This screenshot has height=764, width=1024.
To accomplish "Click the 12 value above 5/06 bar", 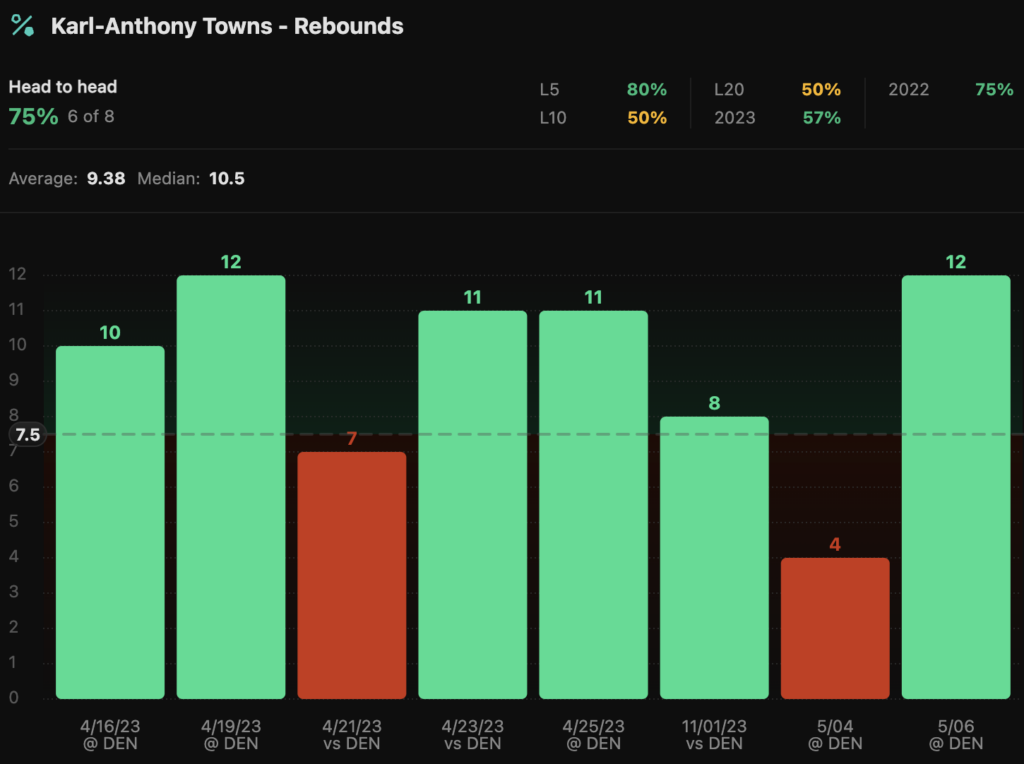I will 955,263.
